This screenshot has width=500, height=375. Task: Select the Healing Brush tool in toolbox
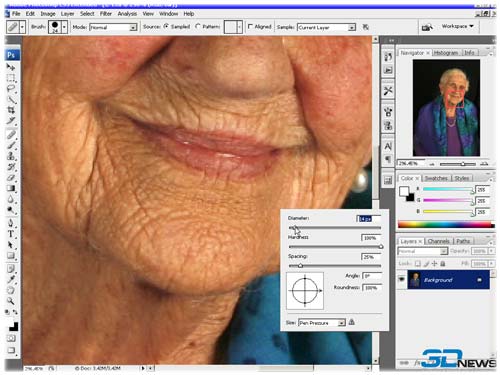(11, 134)
